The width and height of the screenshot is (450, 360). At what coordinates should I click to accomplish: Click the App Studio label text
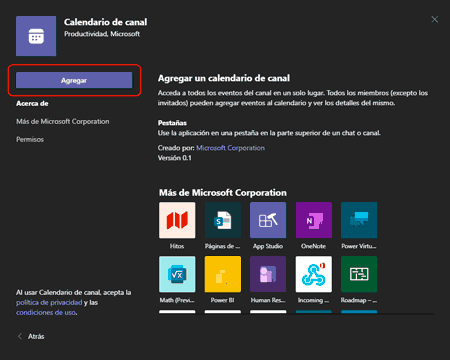coord(268,246)
